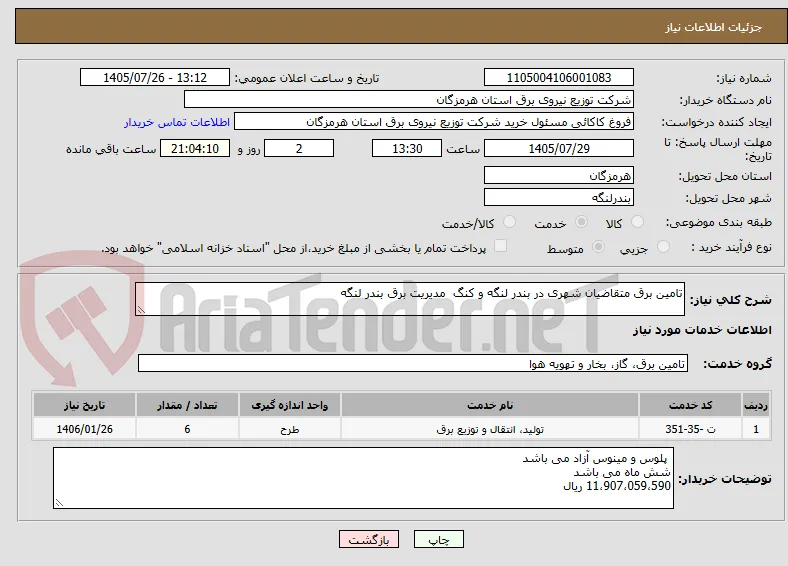Click the اطلاعات خدمات مورد نیاز heading
788x566 pixels.
pyautogui.click(x=702, y=330)
